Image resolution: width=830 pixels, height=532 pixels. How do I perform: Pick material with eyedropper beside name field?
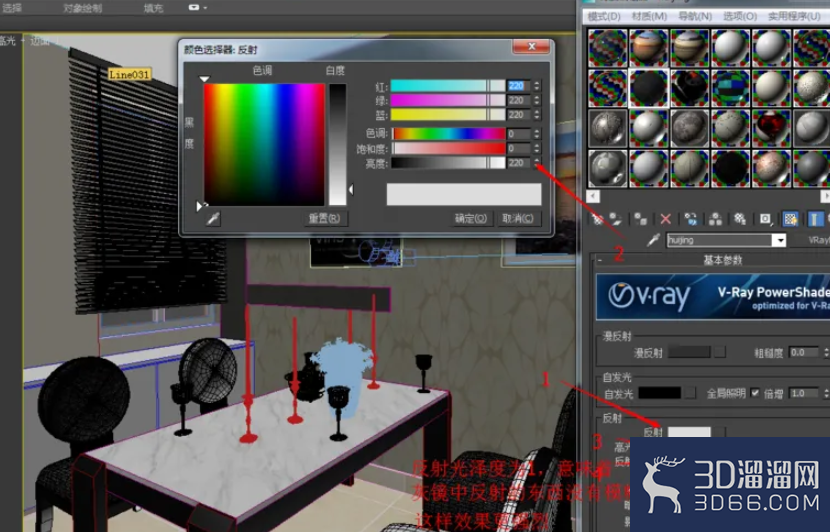click(x=654, y=240)
